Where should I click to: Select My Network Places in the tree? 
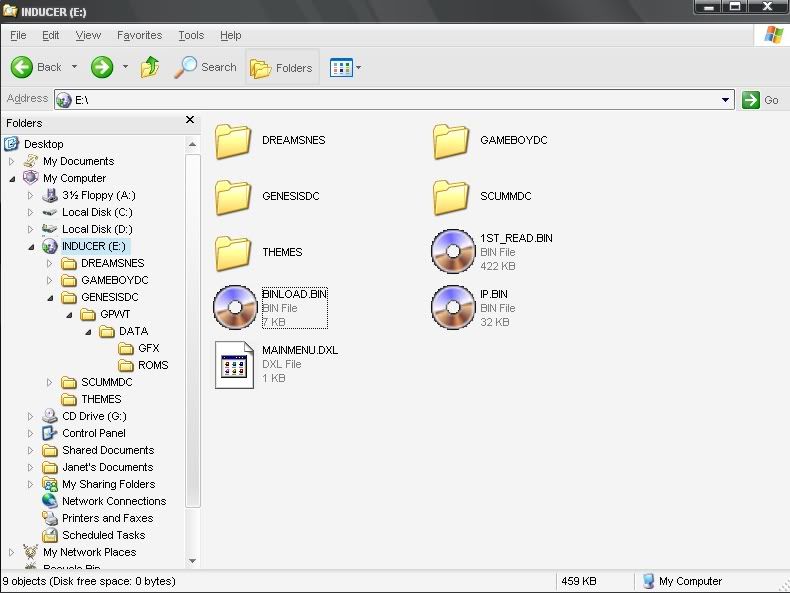(x=89, y=552)
